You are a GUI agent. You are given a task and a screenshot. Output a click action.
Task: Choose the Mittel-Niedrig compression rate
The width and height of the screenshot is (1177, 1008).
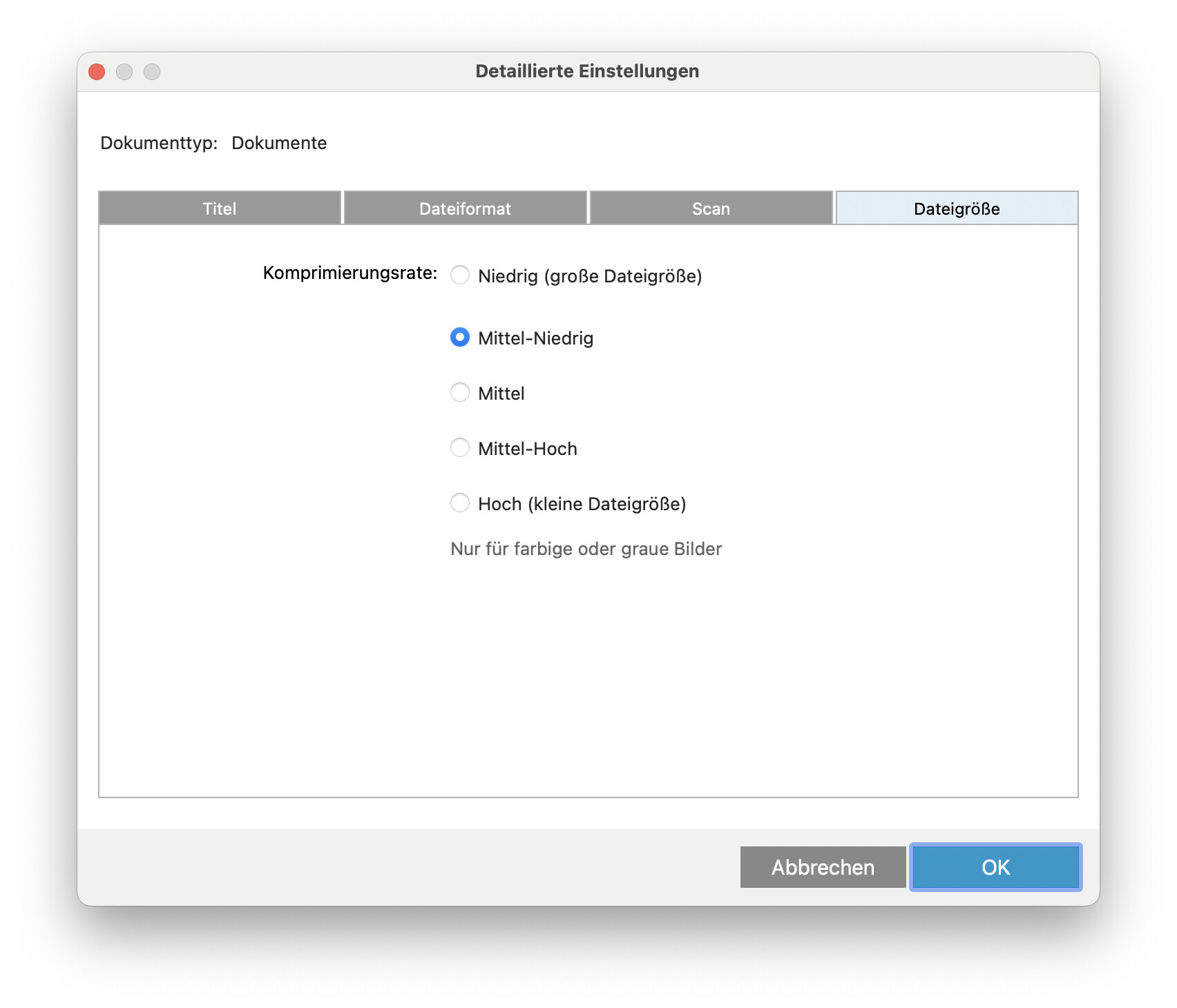point(460,338)
